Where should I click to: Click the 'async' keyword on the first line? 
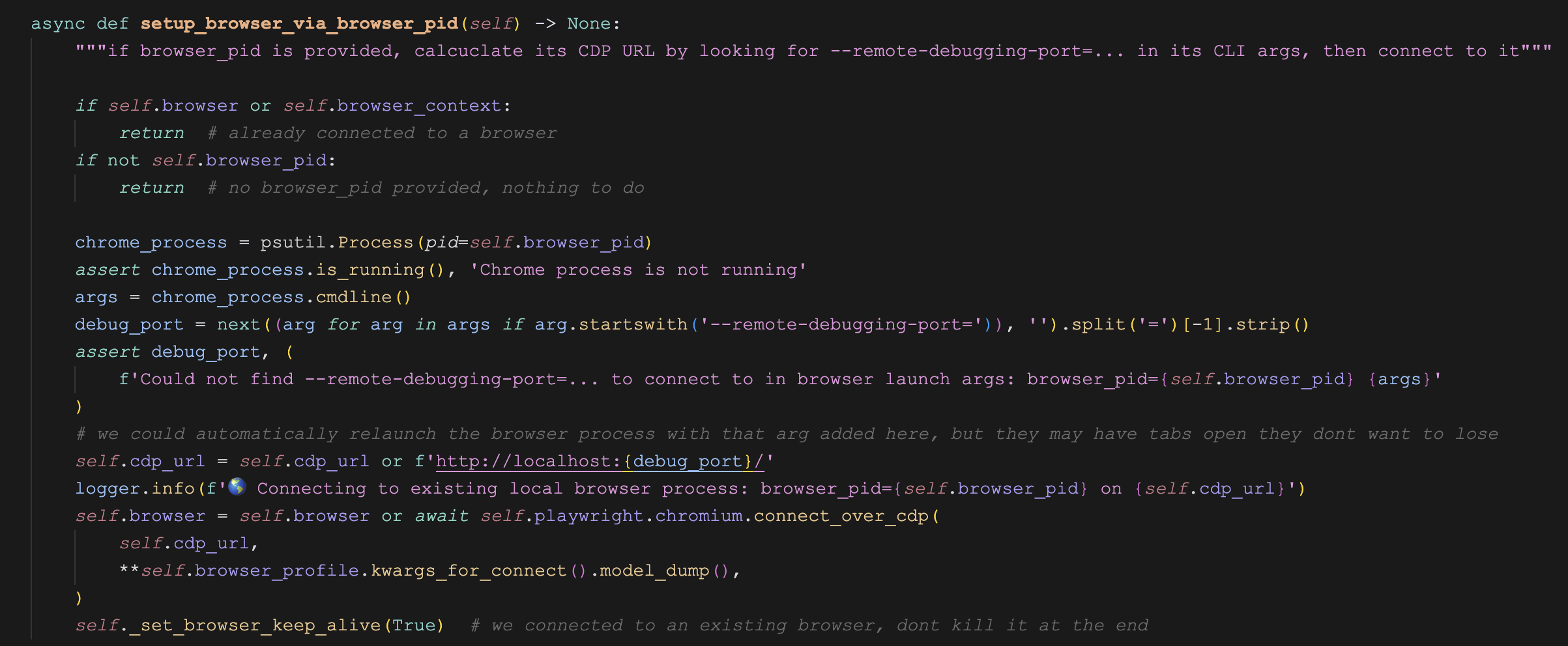point(58,24)
